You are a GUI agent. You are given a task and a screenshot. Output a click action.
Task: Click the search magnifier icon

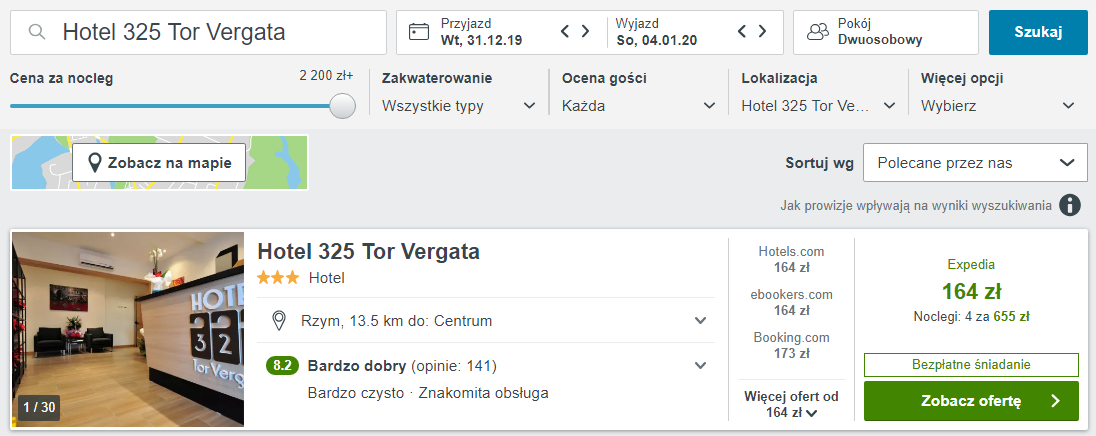(37, 32)
